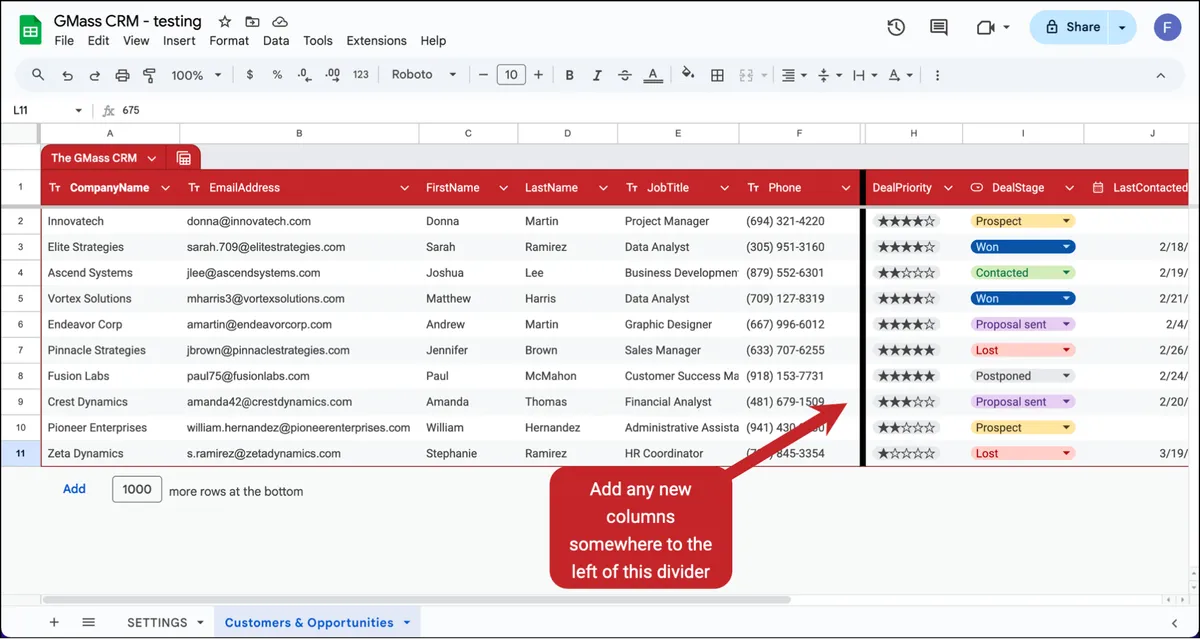The image size is (1200, 639).
Task: Open the Format menu
Action: coord(229,41)
